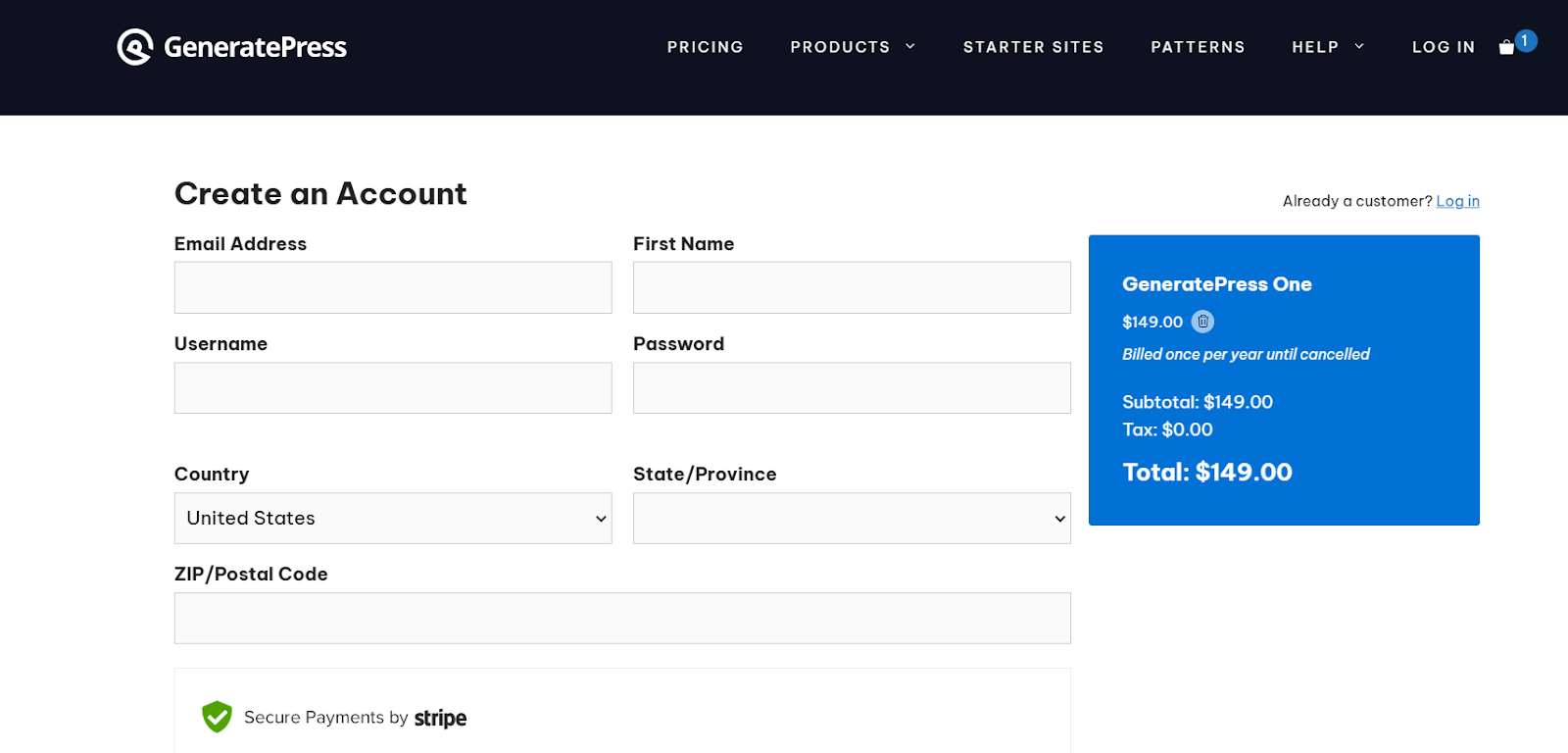Click the Stripe logo
The width and height of the screenshot is (1568, 753).
pos(440,719)
